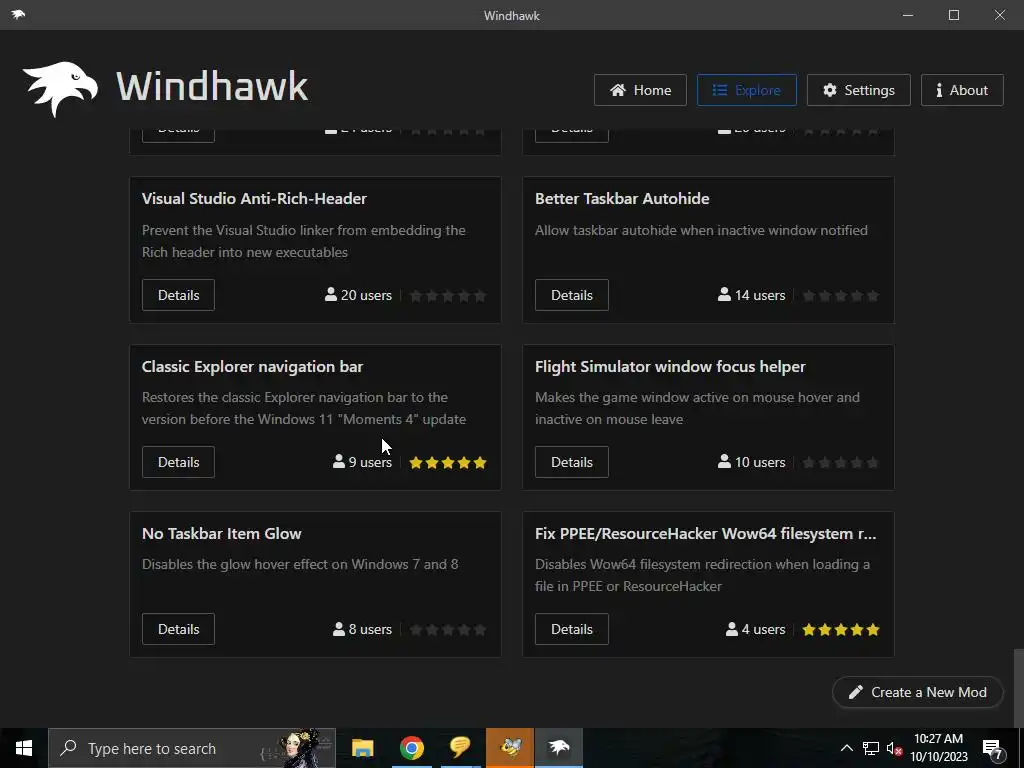Open the notification center icon
This screenshot has height=768, width=1024.
[x=993, y=749]
